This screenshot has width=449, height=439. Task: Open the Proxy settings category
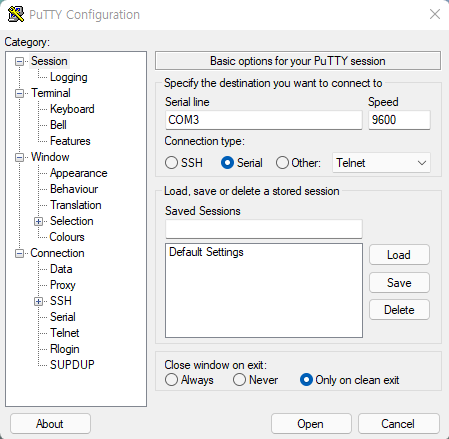tap(63, 285)
